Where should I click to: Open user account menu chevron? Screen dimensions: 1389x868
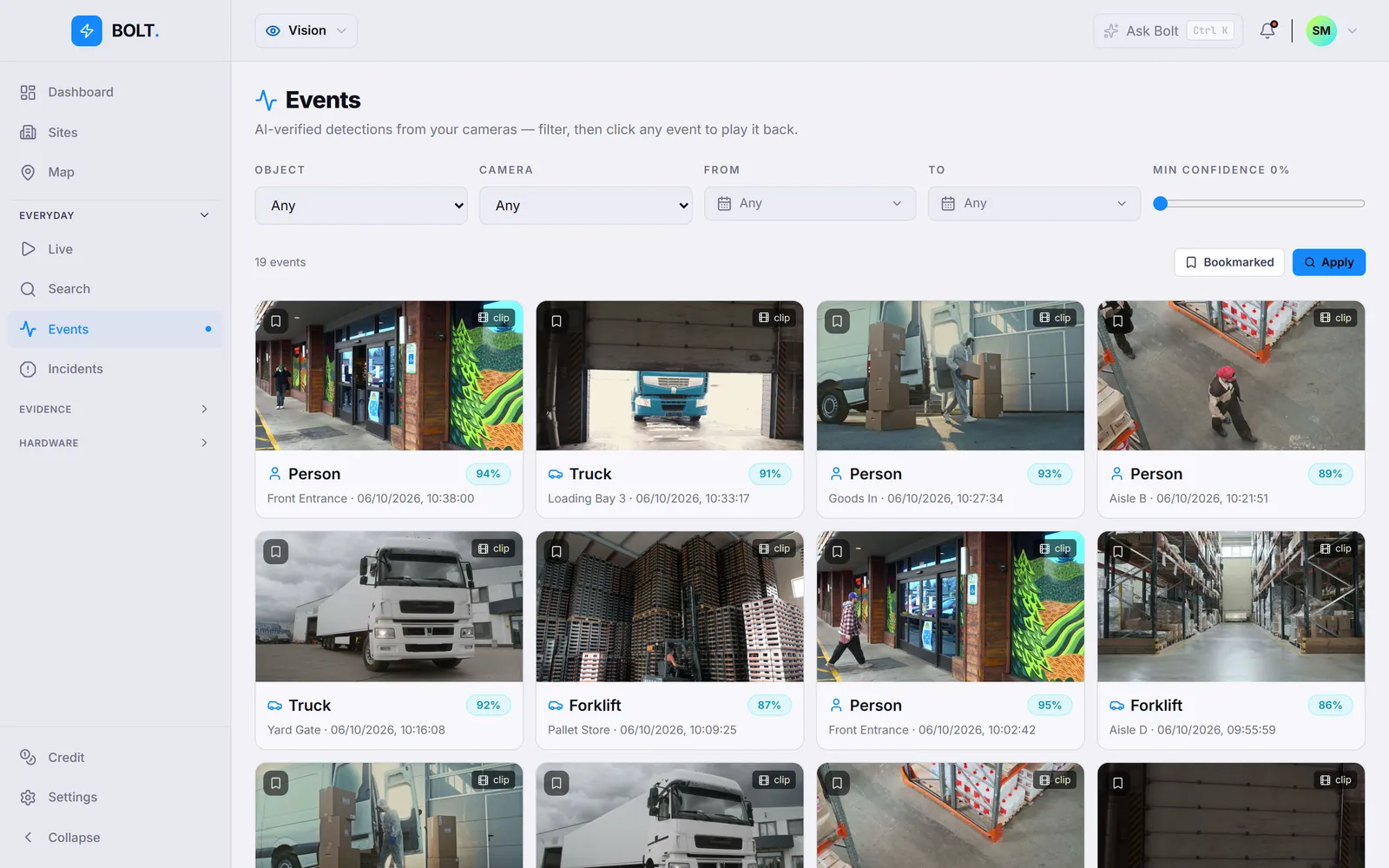(x=1352, y=30)
